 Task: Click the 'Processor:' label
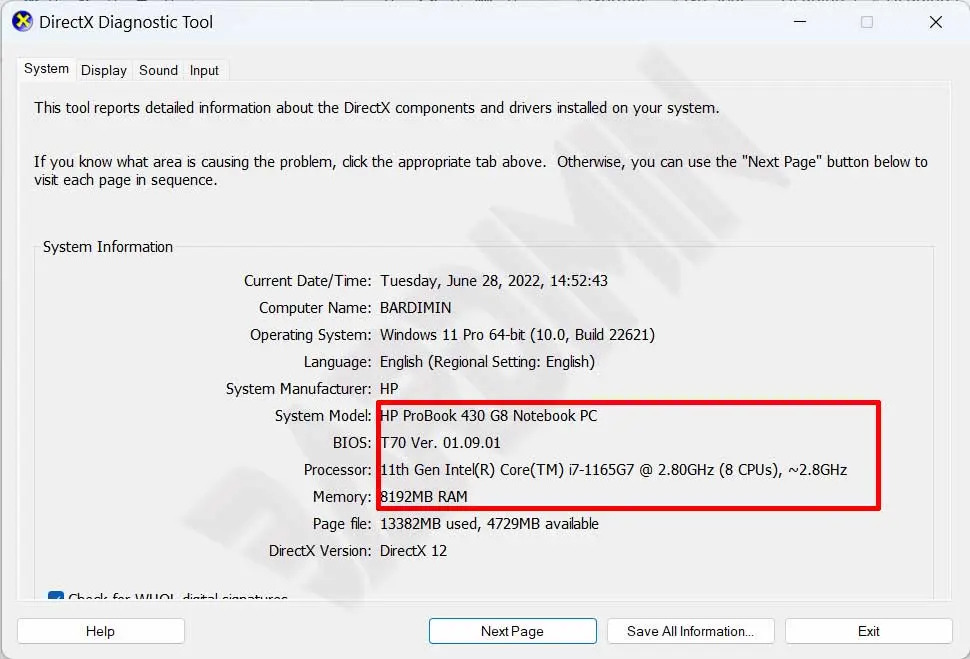pyautogui.click(x=338, y=470)
